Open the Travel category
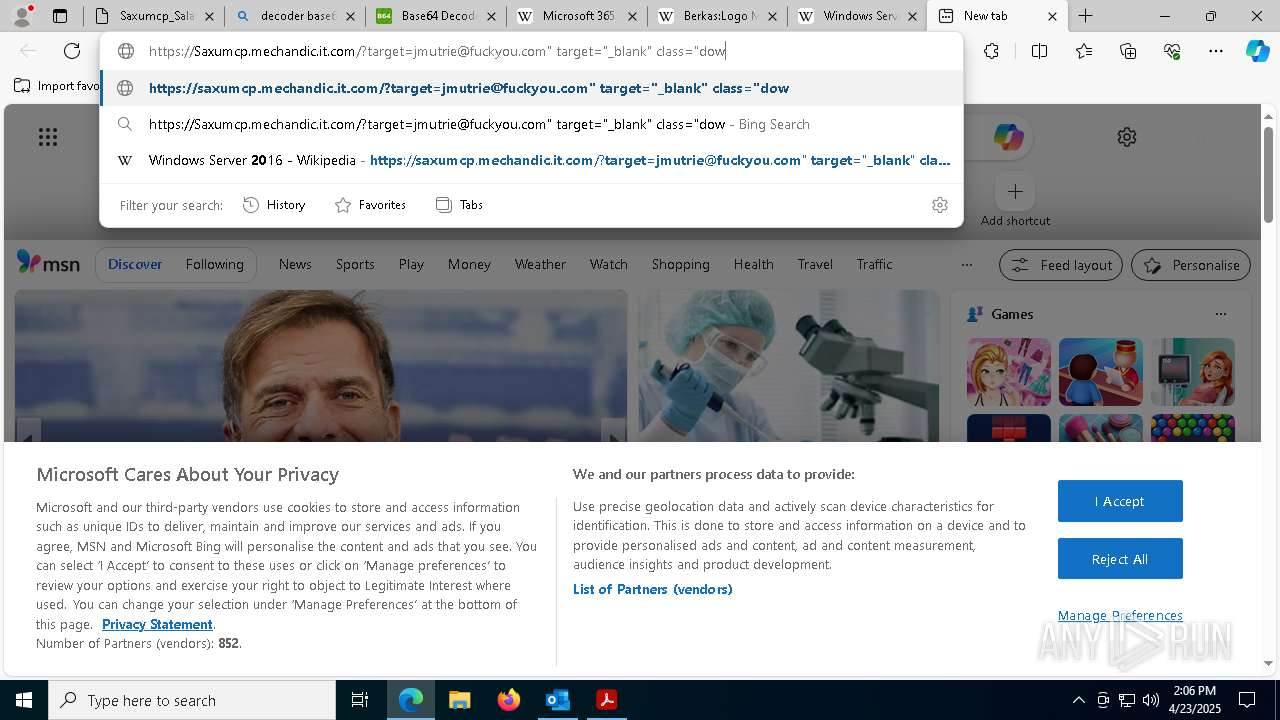Screen dimensions: 1280x720 tap(815, 264)
